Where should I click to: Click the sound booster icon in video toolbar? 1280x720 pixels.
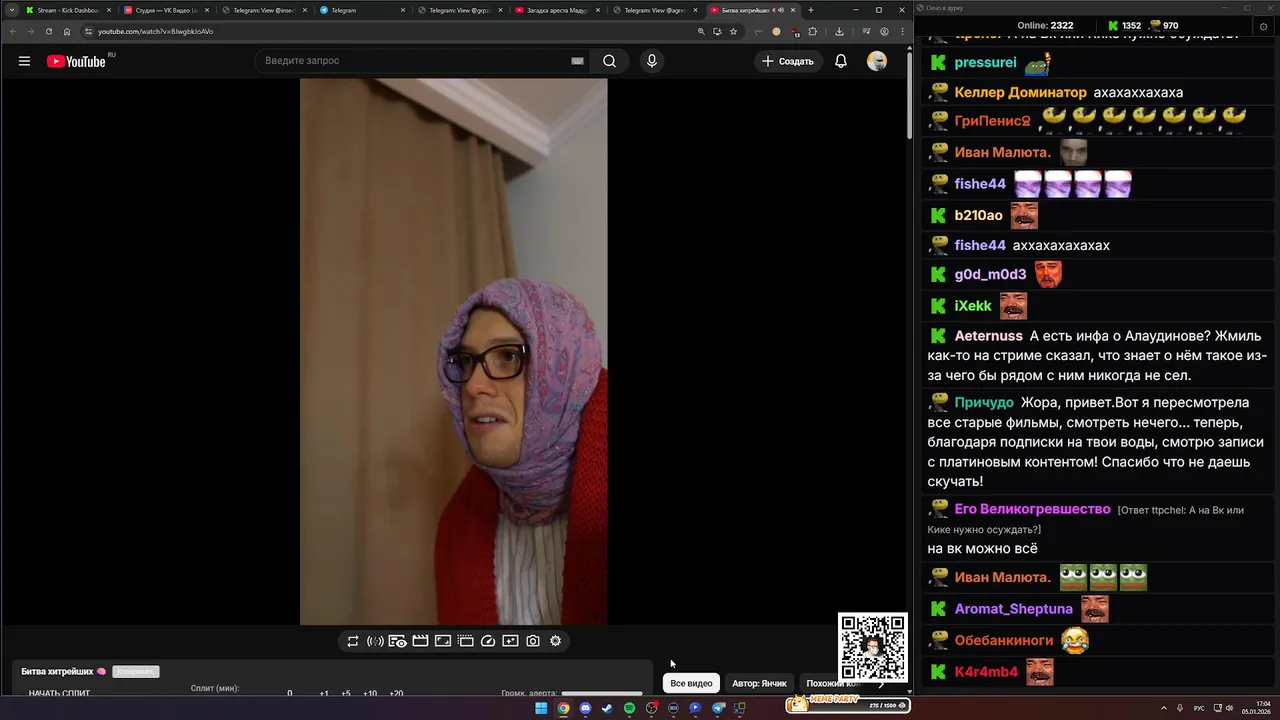[375, 641]
